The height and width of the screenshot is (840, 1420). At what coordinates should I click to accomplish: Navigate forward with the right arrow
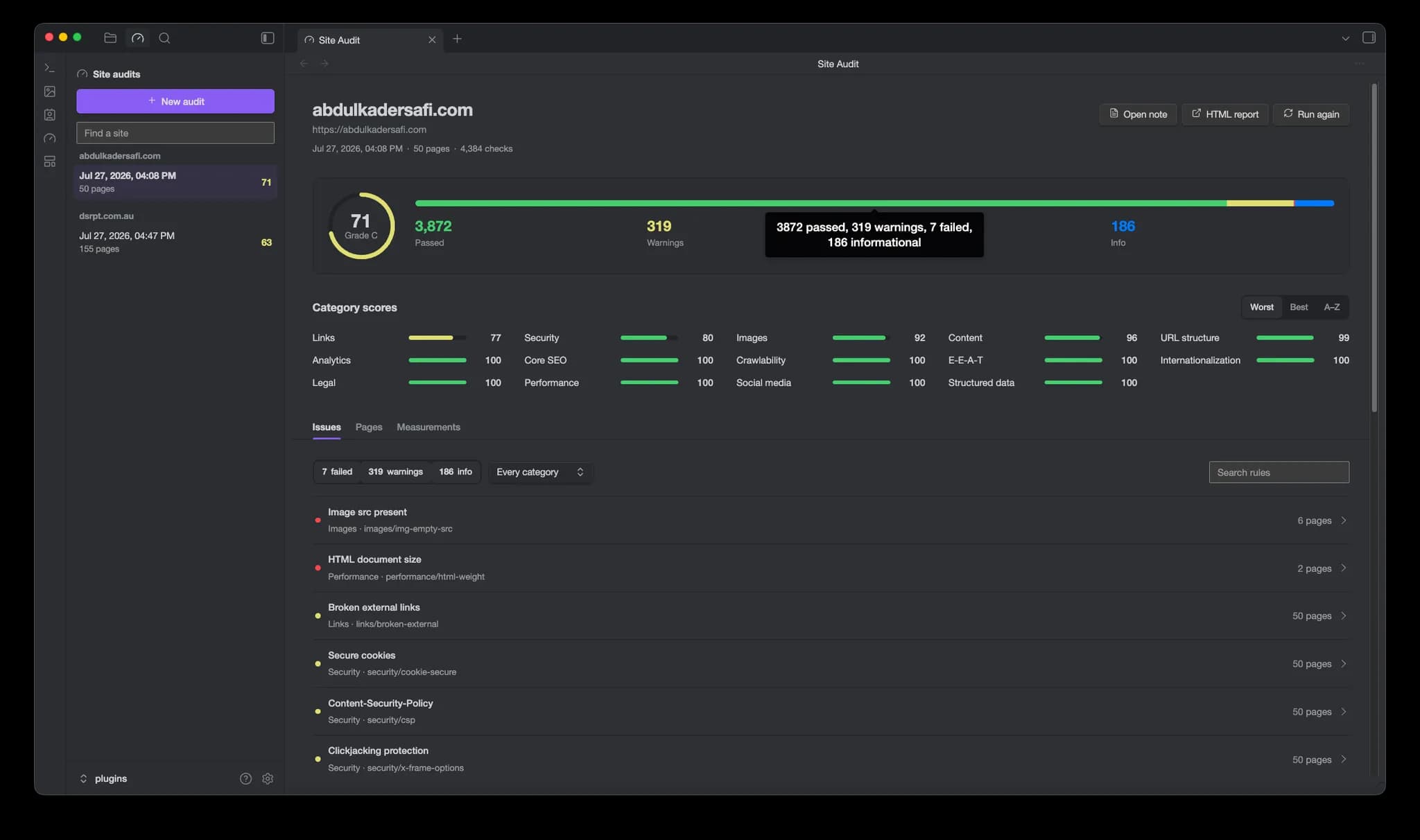point(324,64)
